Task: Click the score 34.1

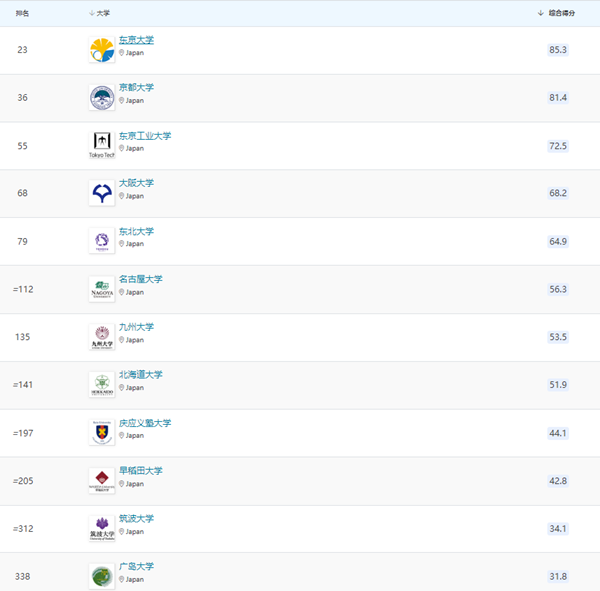Action: (x=558, y=529)
